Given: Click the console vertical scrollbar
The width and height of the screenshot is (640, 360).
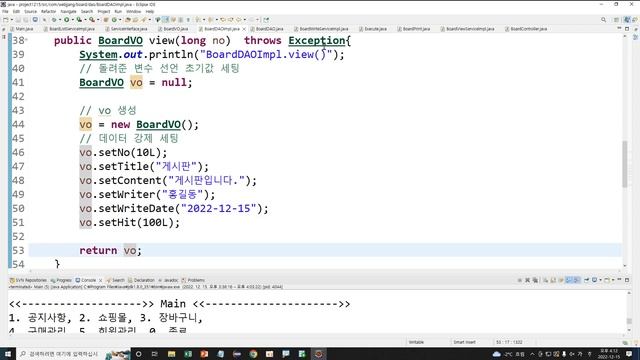Looking at the screenshot, I should coord(629,312).
